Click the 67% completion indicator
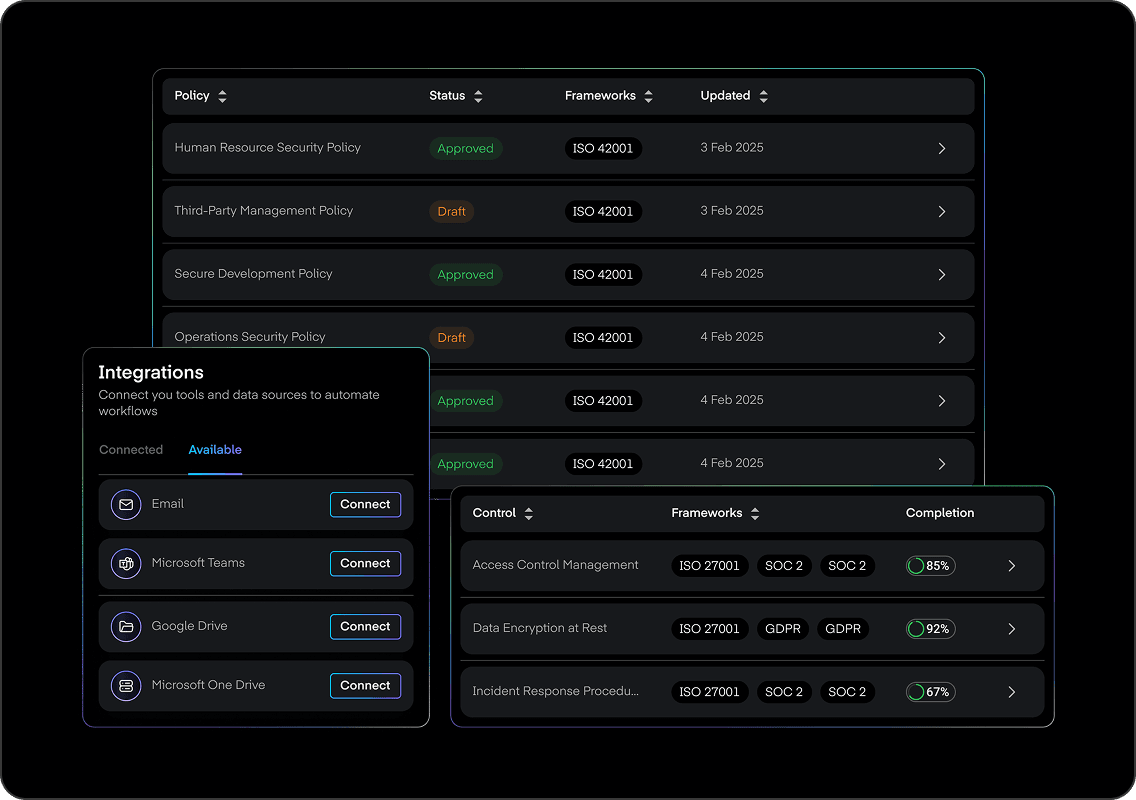 point(930,692)
